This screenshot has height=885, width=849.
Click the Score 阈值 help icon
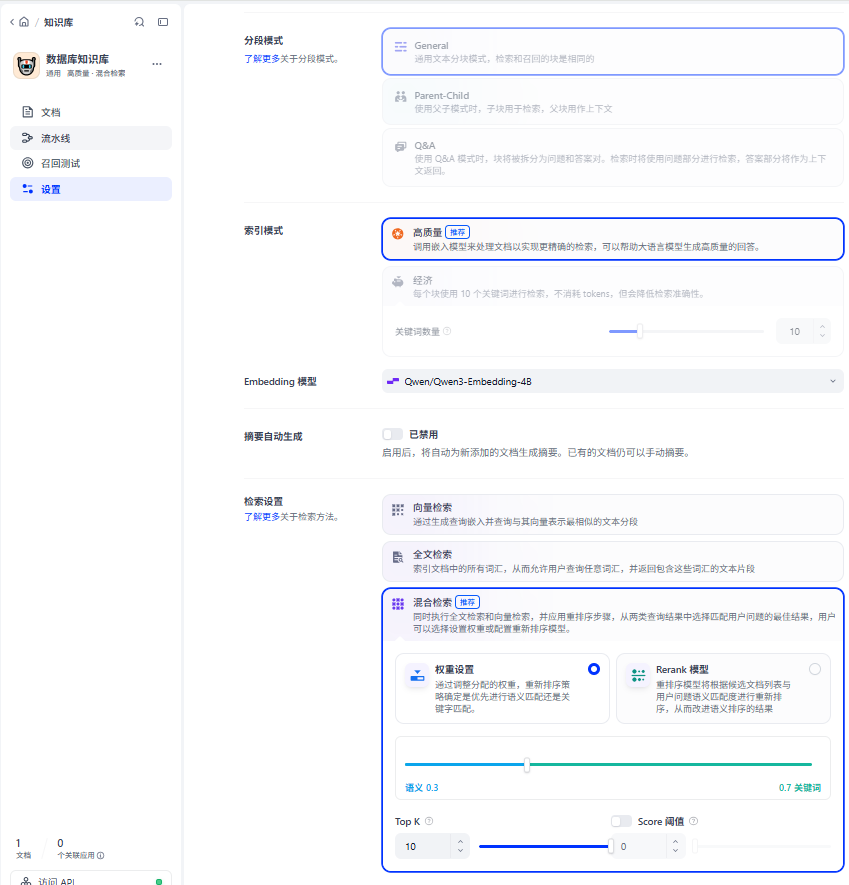pos(694,821)
